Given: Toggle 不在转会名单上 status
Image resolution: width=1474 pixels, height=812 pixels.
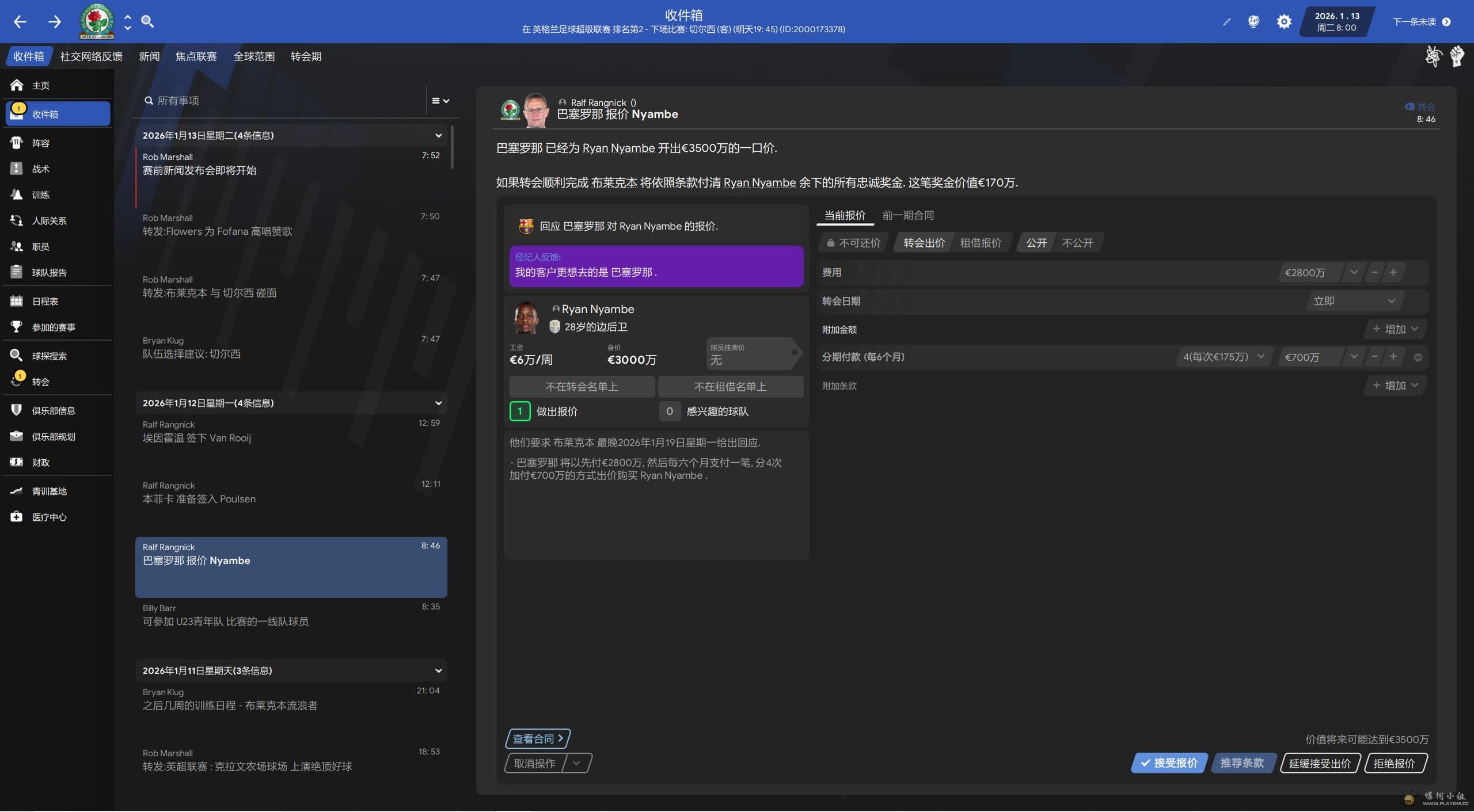Looking at the screenshot, I should [x=582, y=387].
